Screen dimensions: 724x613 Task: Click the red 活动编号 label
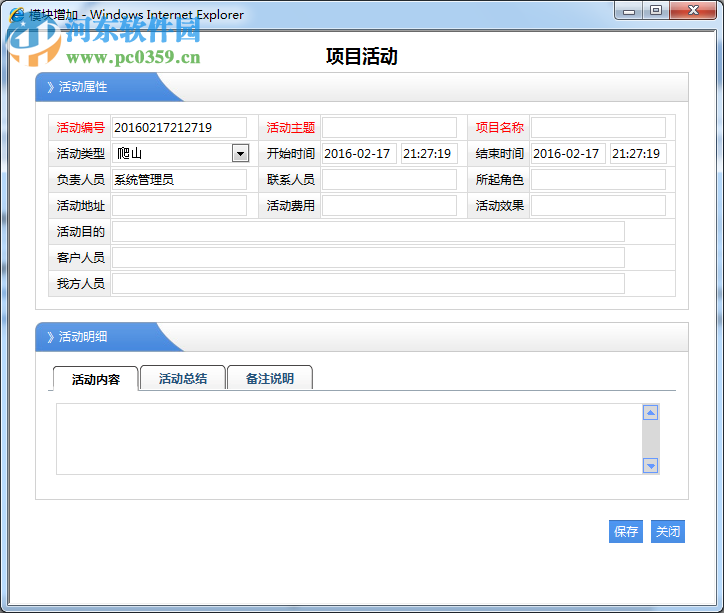click(80, 127)
